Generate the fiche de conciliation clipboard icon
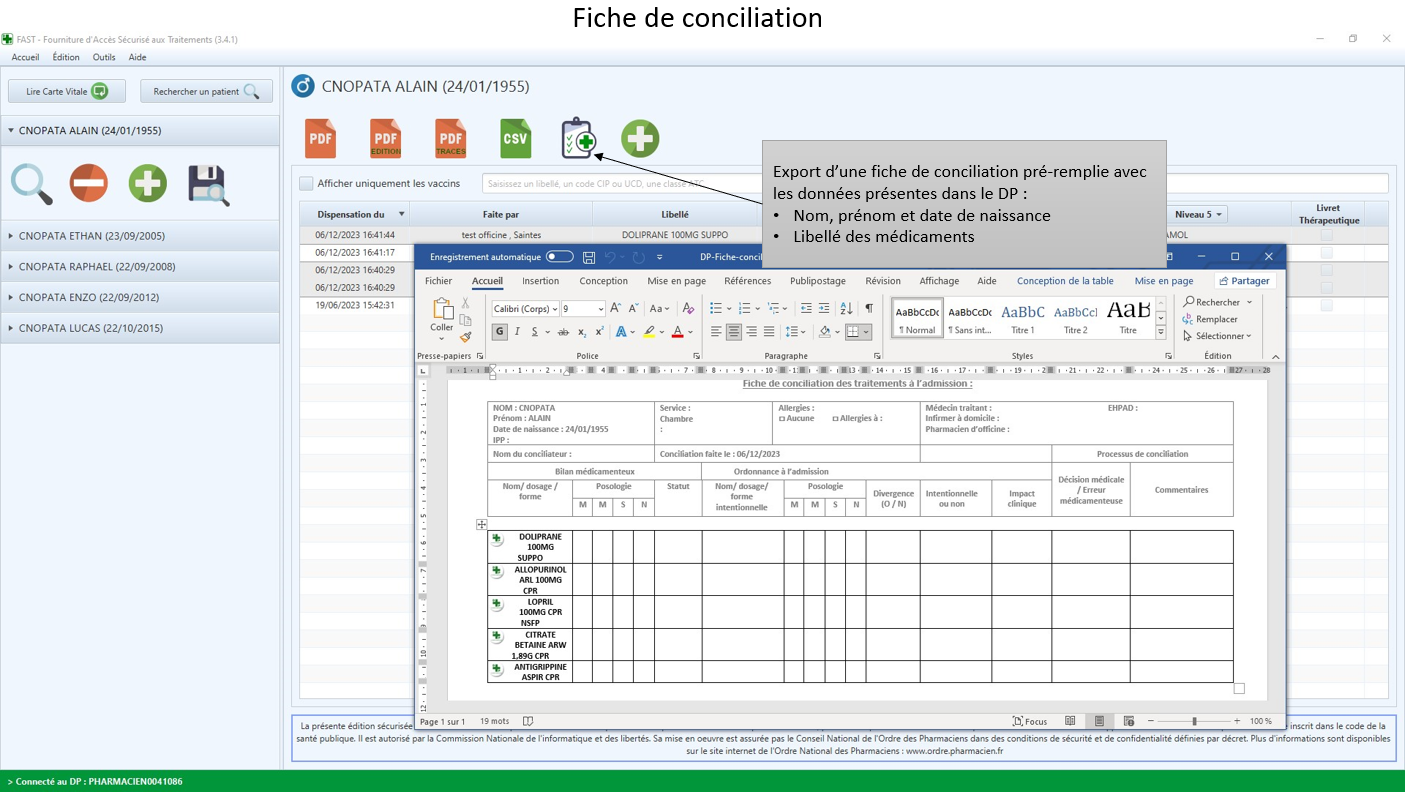Screen dimensions: 1405x792 click(576, 138)
